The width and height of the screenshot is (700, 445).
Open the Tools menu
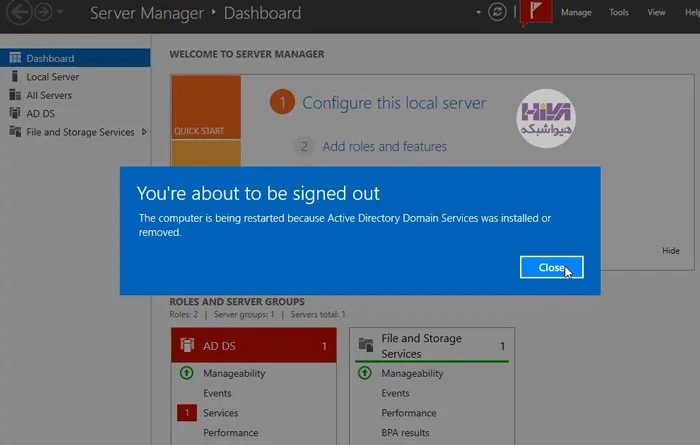coord(619,12)
